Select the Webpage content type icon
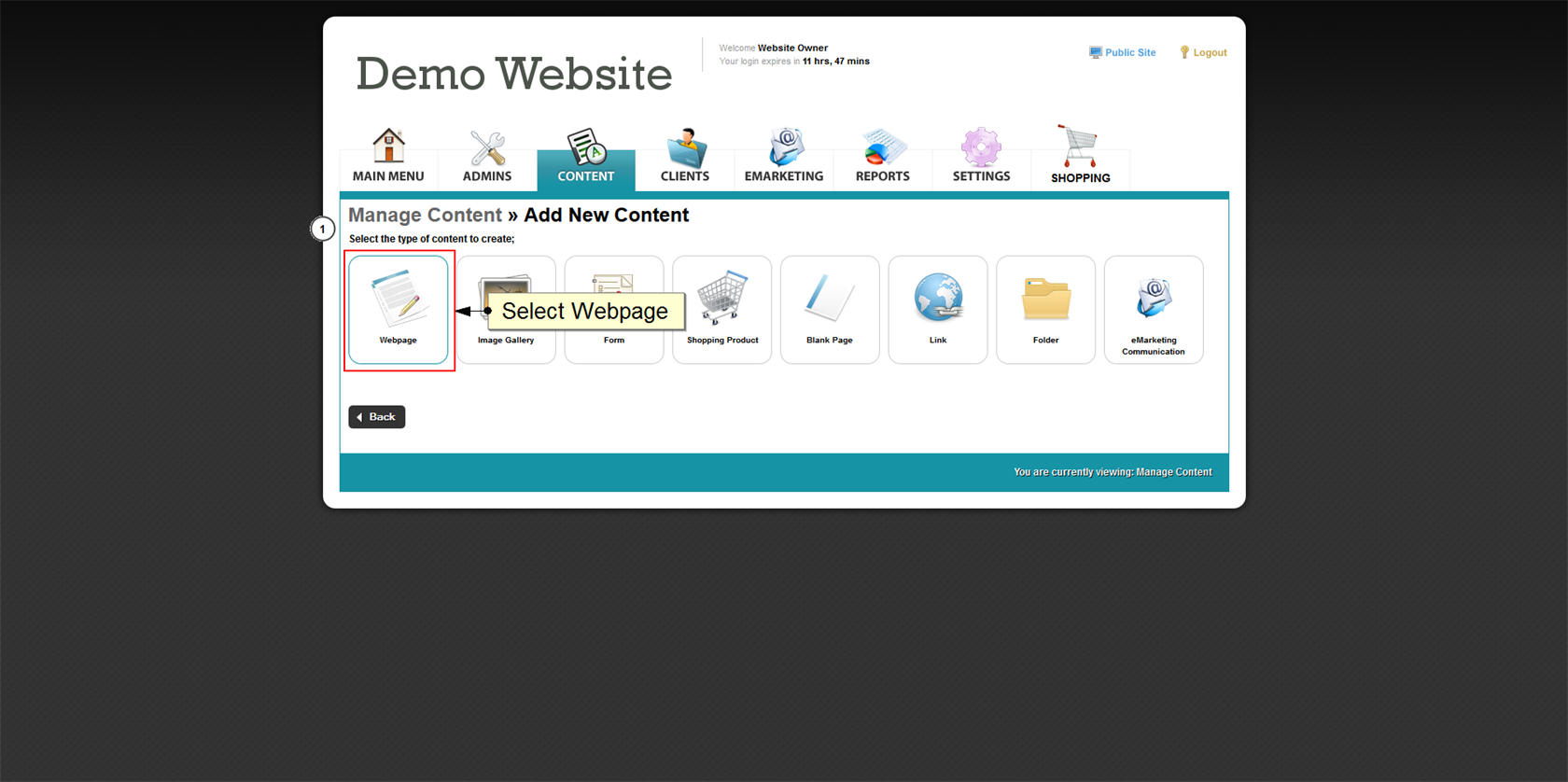 399,309
